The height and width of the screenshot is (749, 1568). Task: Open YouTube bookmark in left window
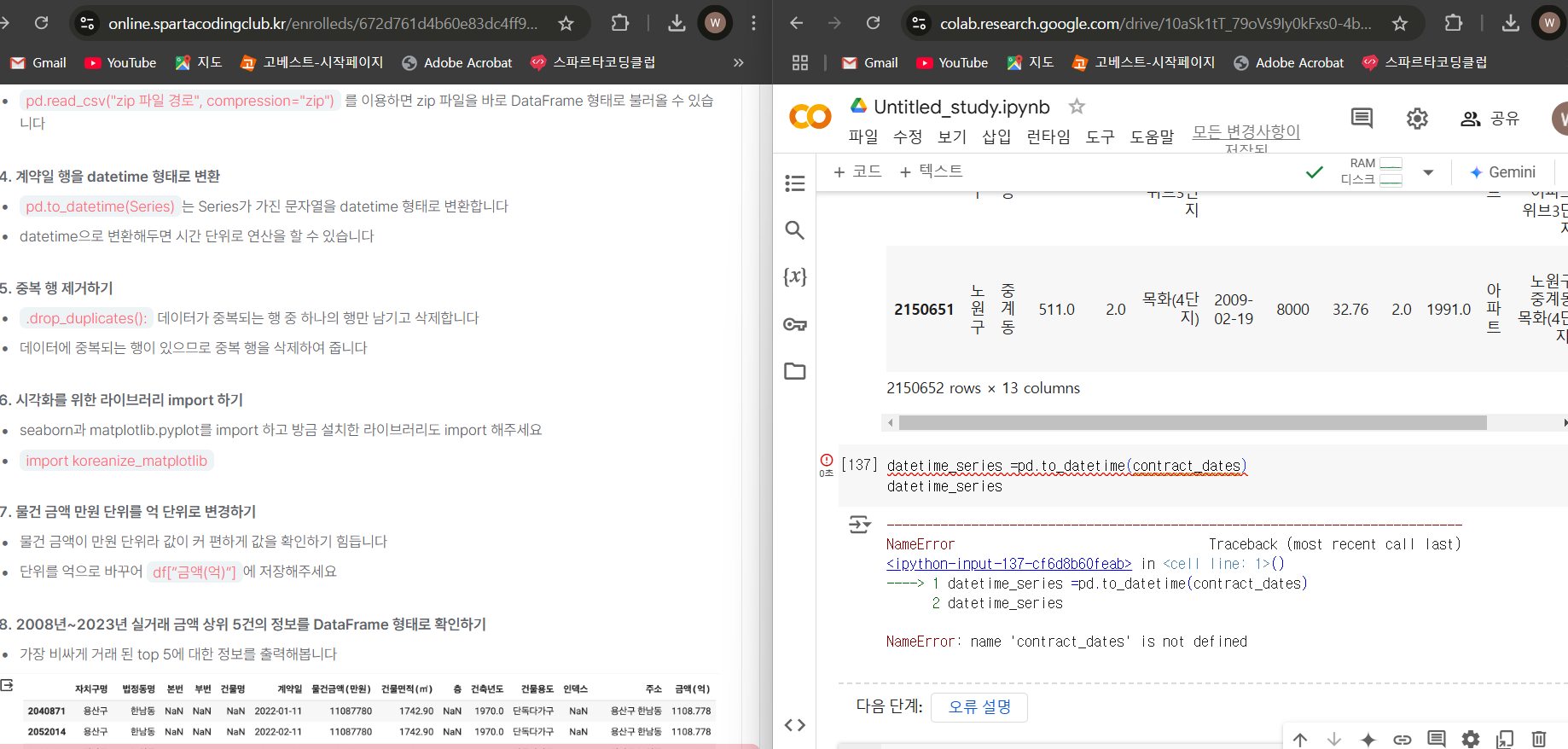120,62
